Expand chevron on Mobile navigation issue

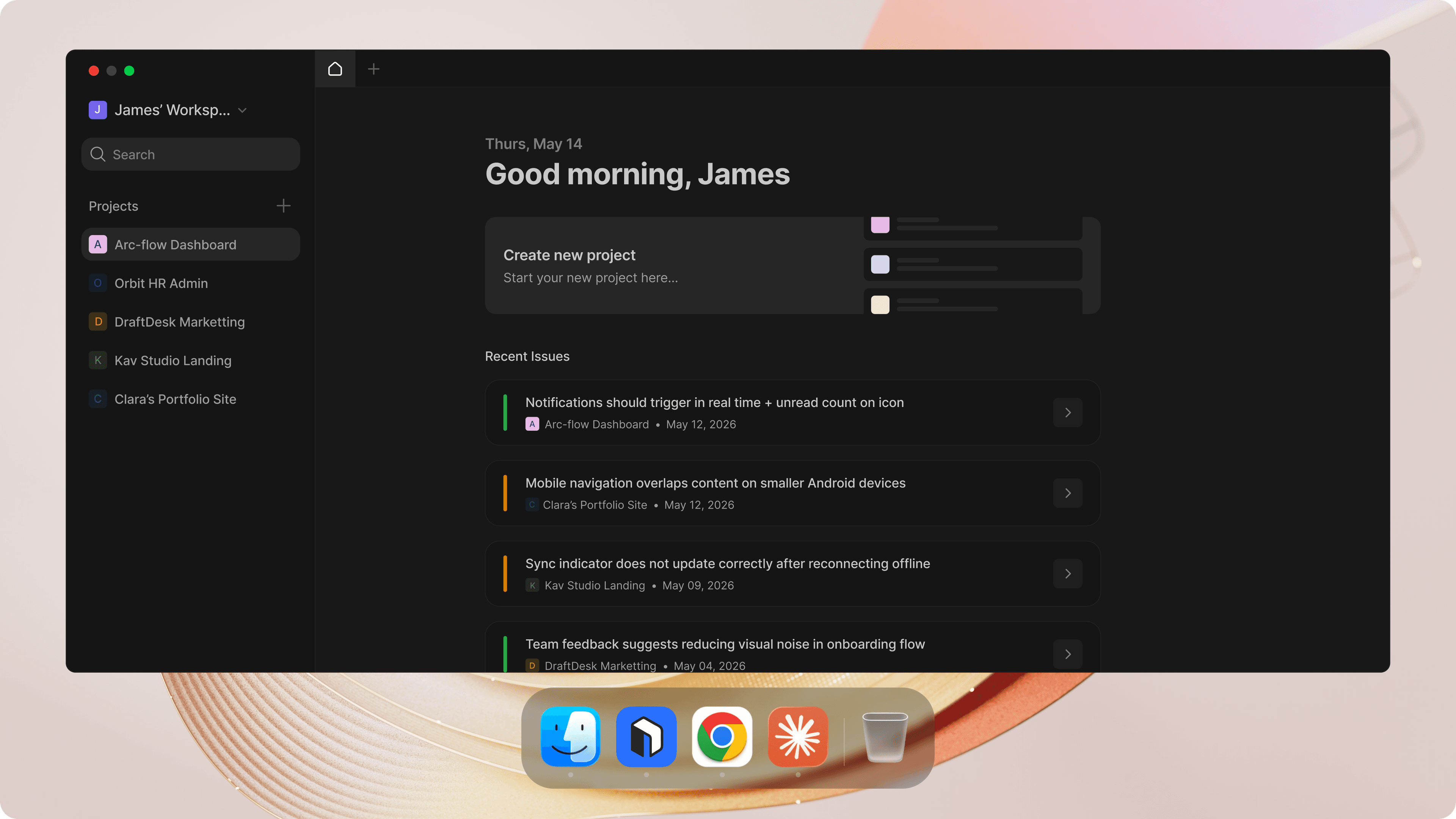[x=1068, y=493]
